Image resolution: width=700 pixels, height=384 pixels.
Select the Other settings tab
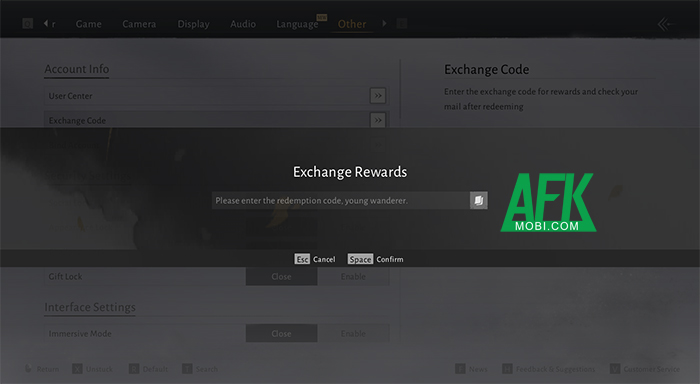tap(352, 24)
